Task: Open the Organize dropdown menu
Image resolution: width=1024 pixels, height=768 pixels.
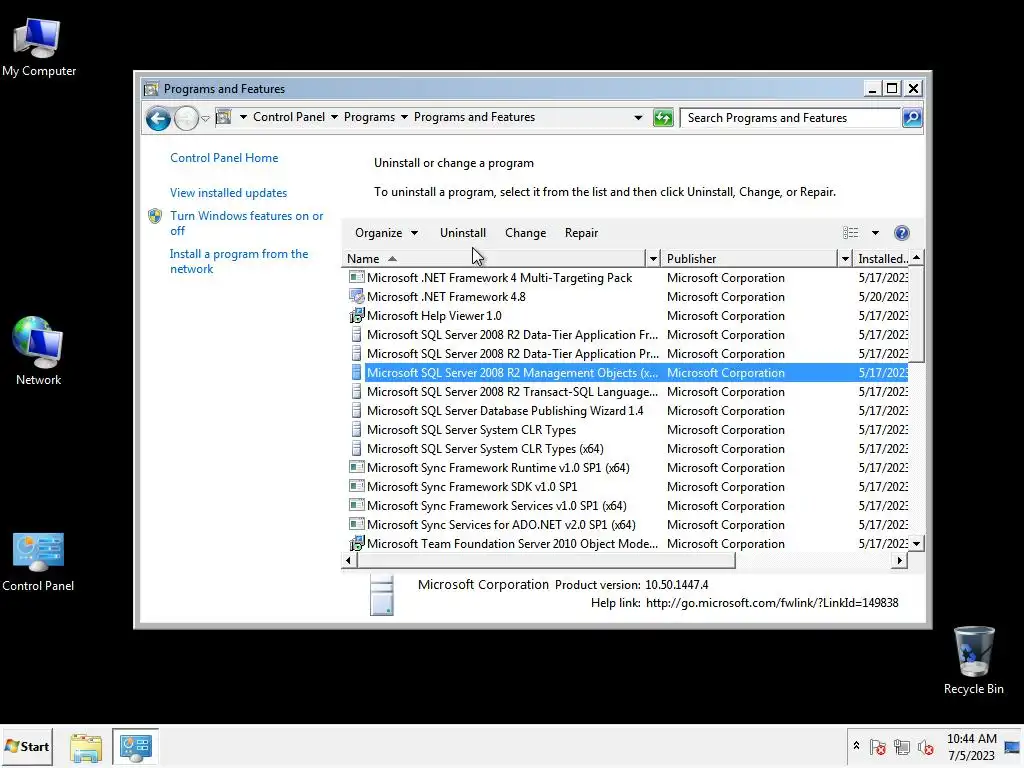Action: [386, 233]
